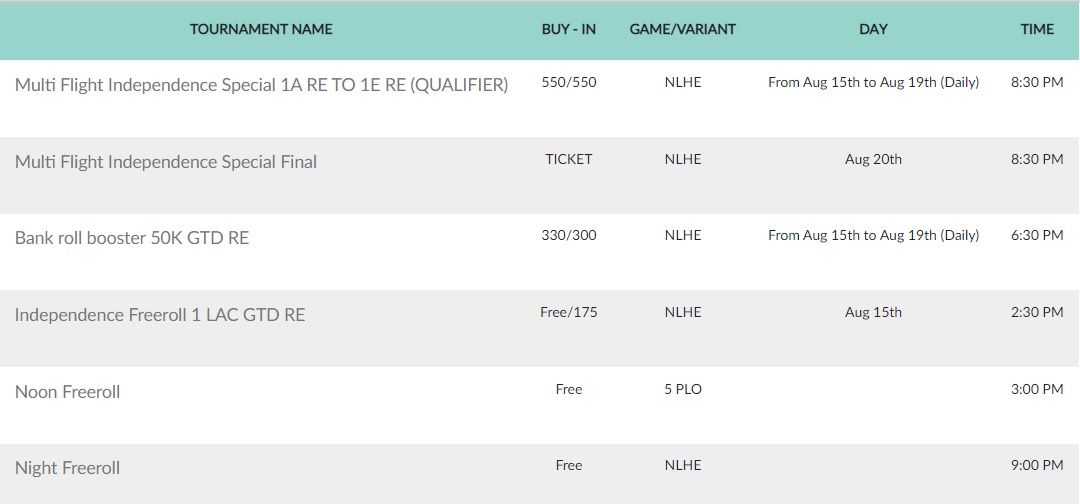The image size is (1080, 504).
Task: Open Multi Flight Independence Special qualifier tournament
Action: click(261, 85)
